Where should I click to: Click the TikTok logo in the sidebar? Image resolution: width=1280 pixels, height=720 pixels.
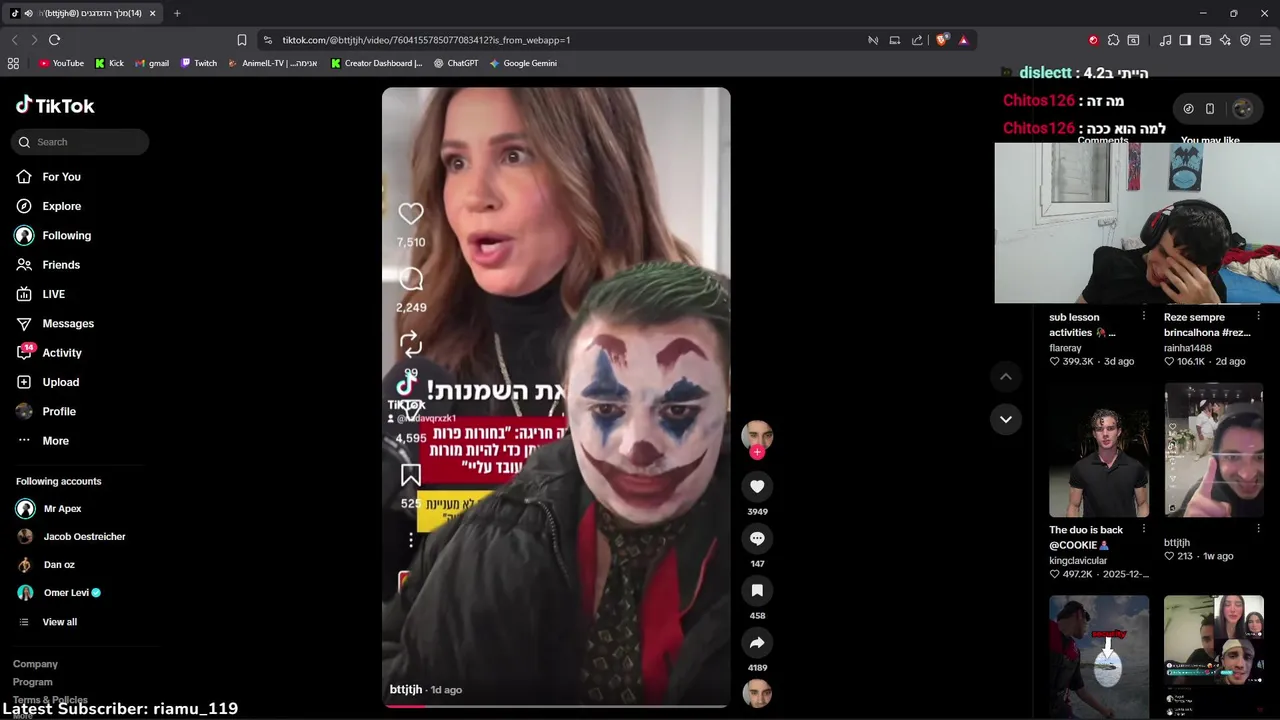pos(55,106)
